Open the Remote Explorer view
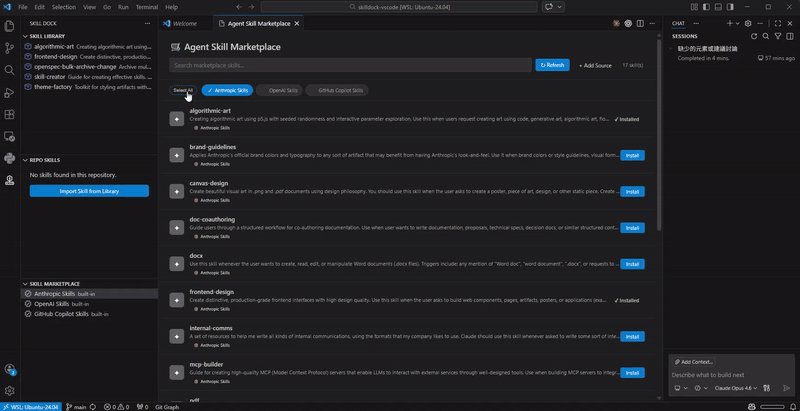The image size is (800, 411). [9, 136]
